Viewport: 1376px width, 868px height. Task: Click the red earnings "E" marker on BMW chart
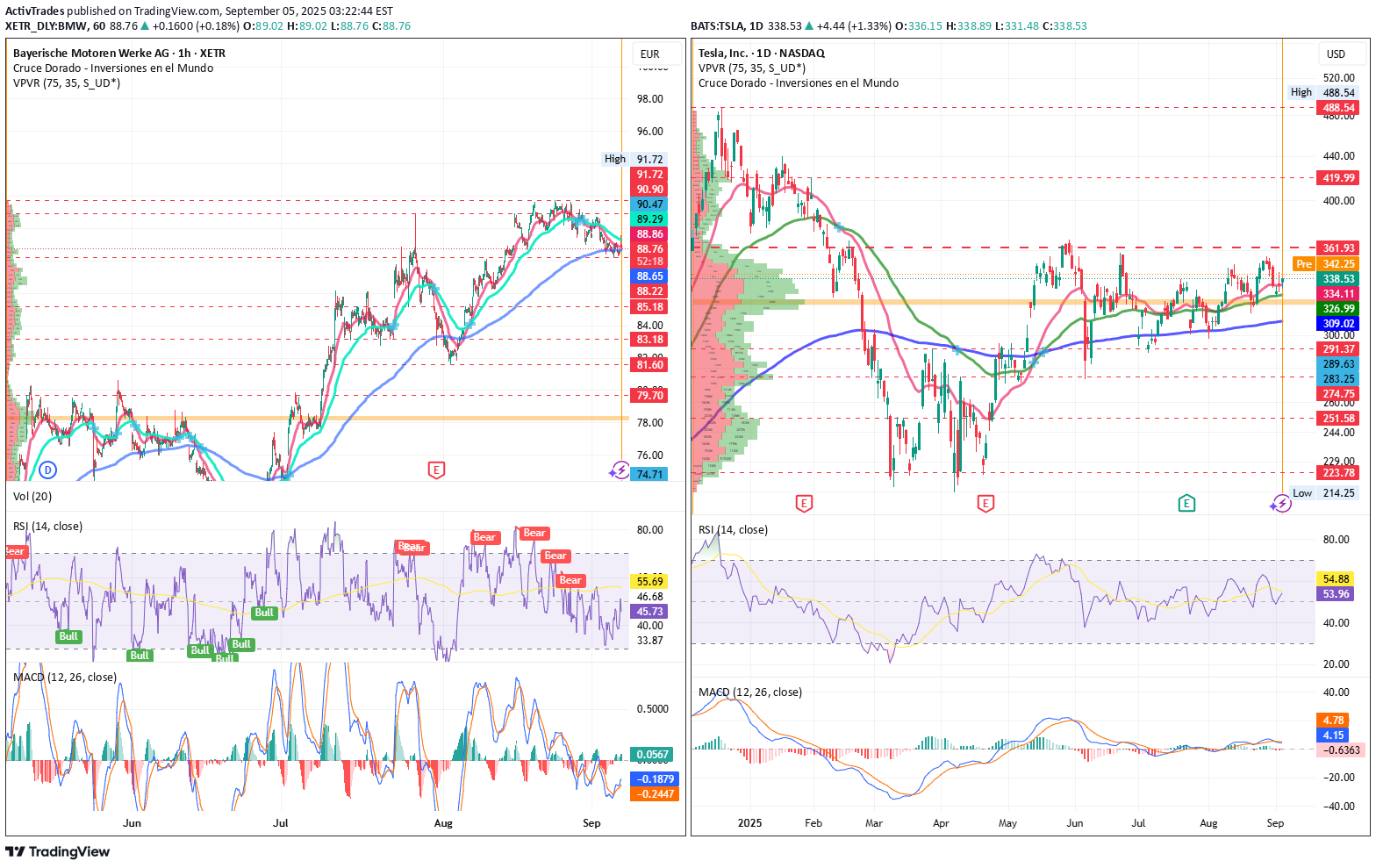[x=436, y=470]
